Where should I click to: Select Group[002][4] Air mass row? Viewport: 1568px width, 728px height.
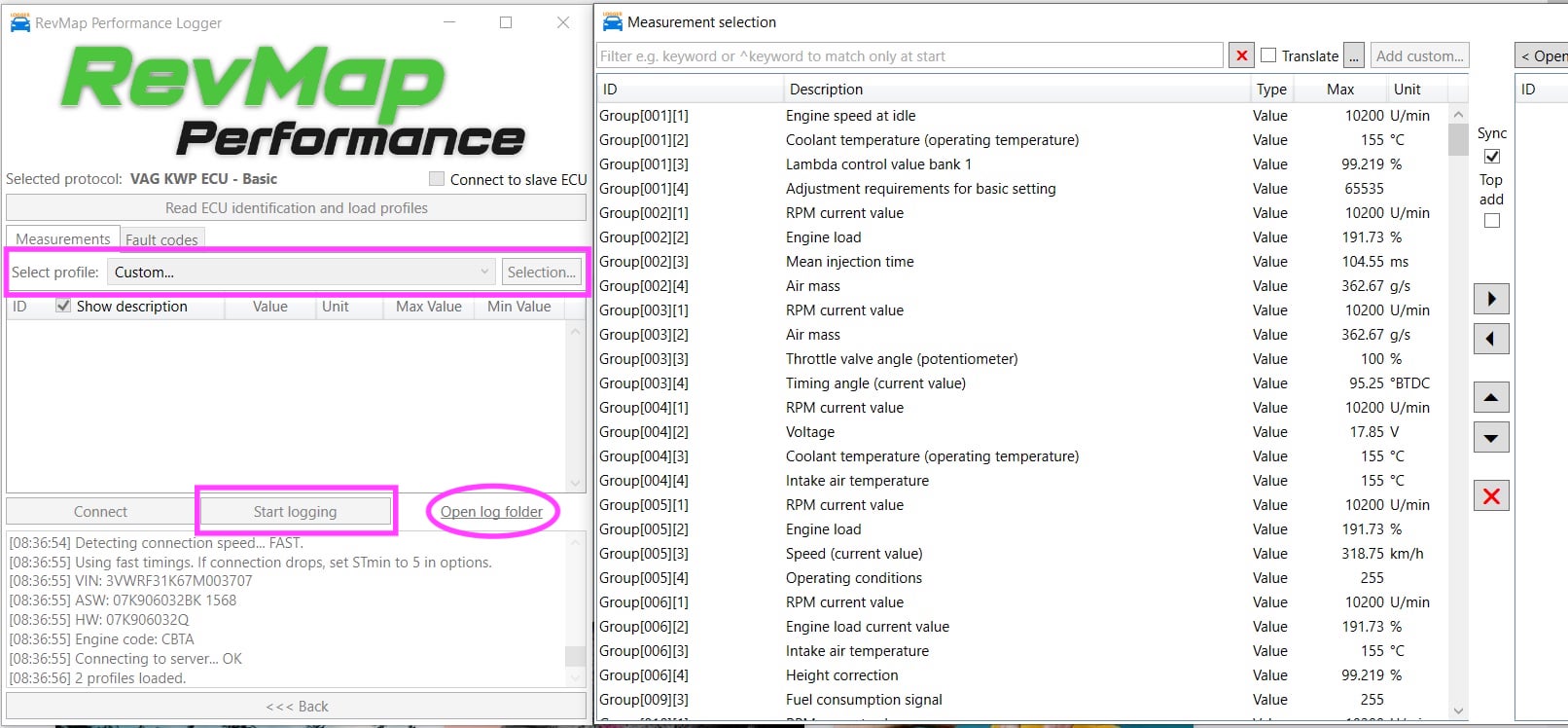click(x=1021, y=285)
